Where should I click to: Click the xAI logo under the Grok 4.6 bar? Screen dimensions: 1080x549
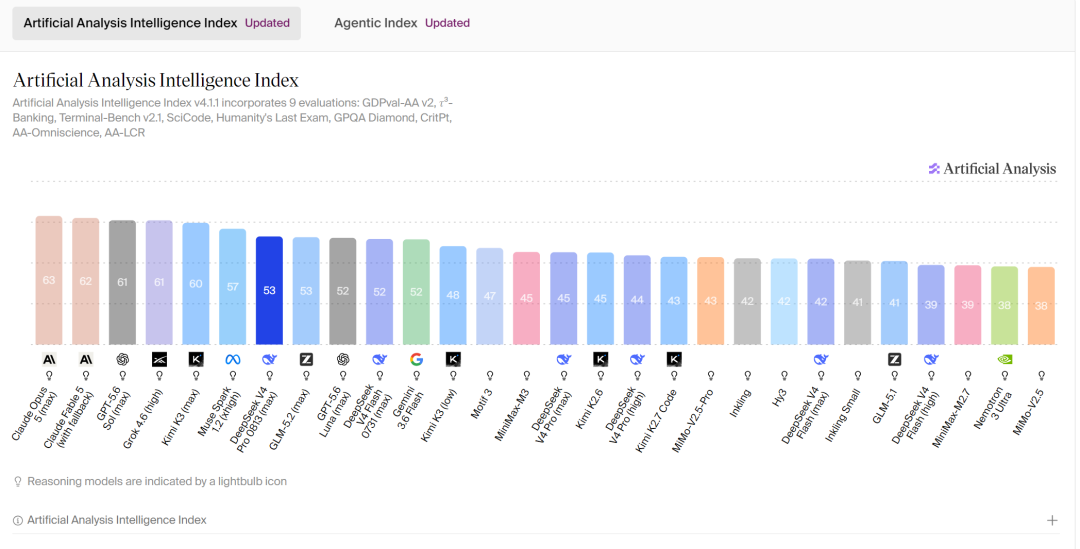[159, 360]
